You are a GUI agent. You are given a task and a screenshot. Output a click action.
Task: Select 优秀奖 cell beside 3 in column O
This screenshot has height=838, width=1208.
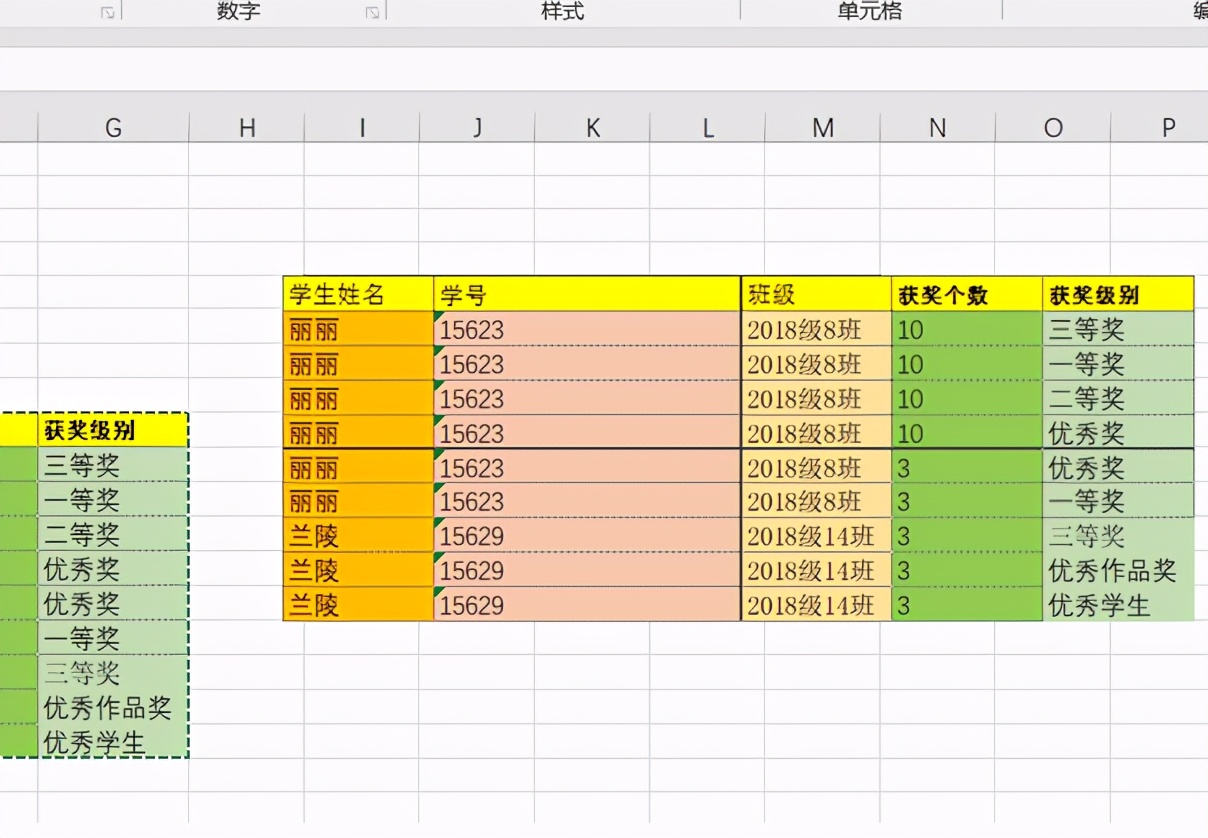pos(1118,466)
